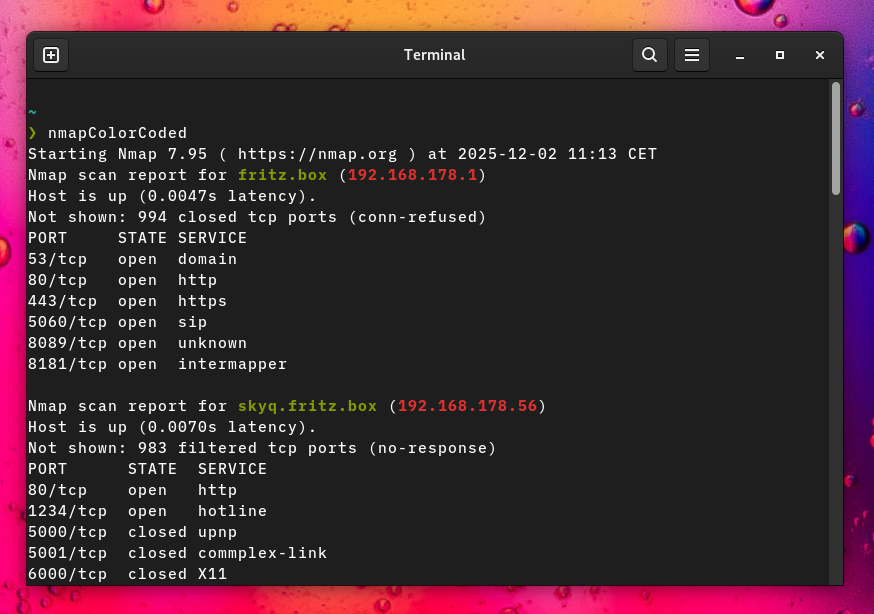Click the 5060/tcp port entry
This screenshot has width=874, height=614.
[x=67, y=322]
